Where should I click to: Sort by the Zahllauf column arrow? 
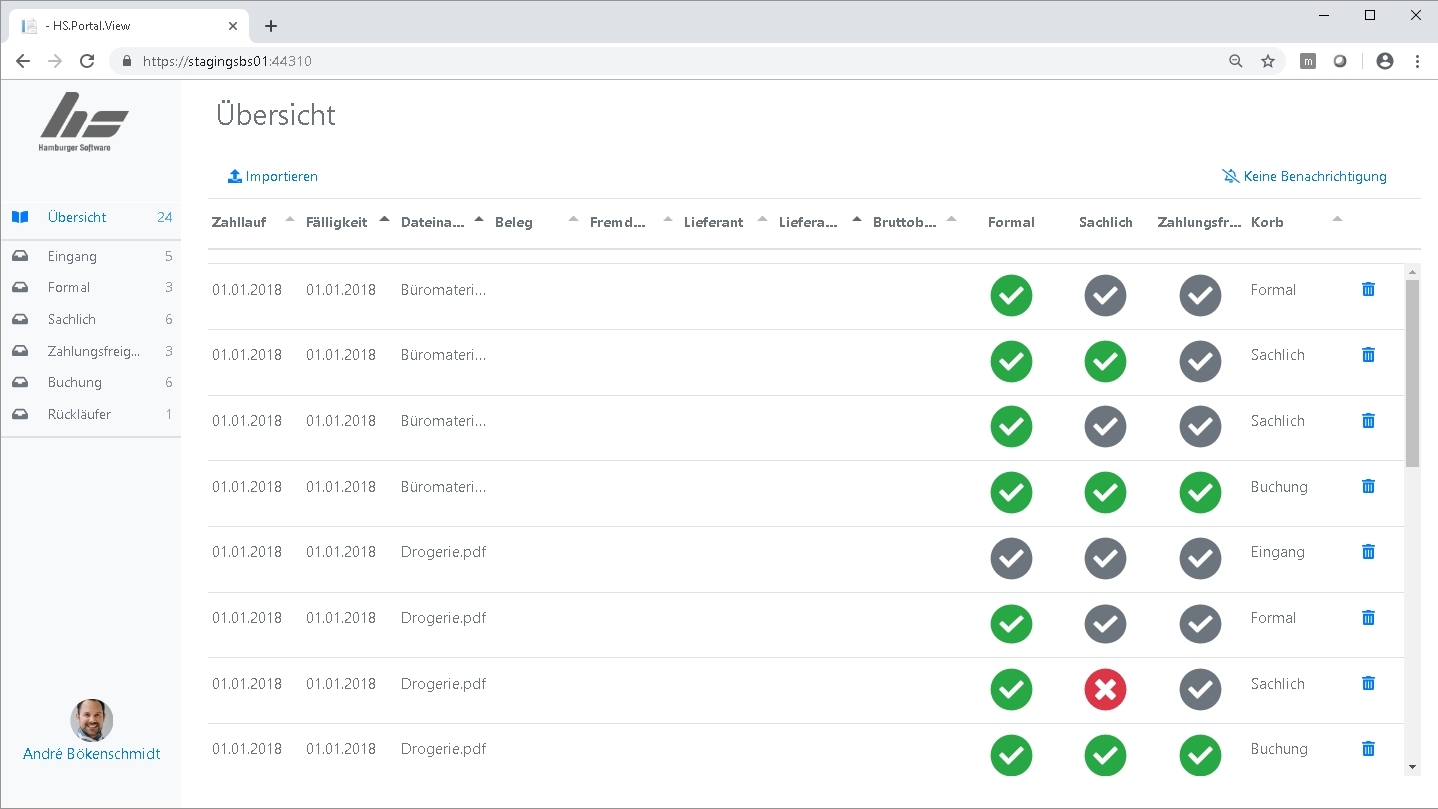click(x=290, y=219)
